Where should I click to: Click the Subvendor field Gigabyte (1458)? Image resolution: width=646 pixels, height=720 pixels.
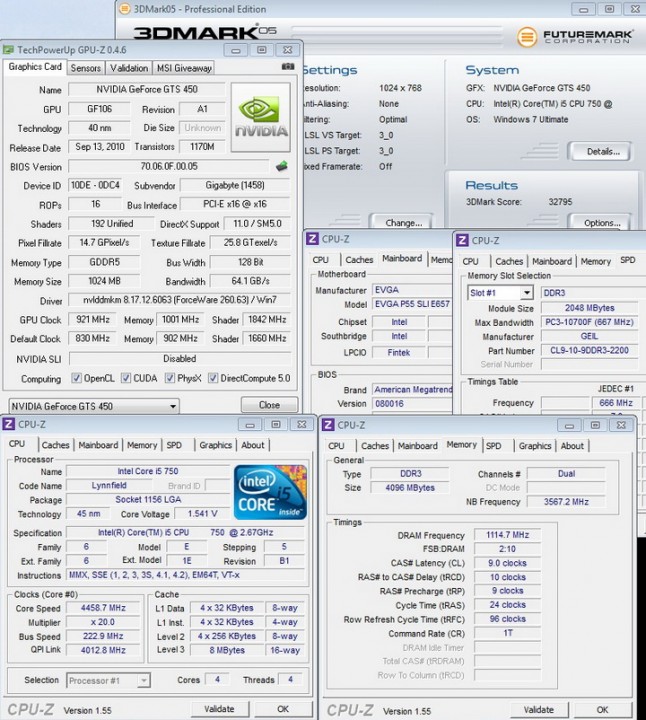pyautogui.click(x=235, y=186)
